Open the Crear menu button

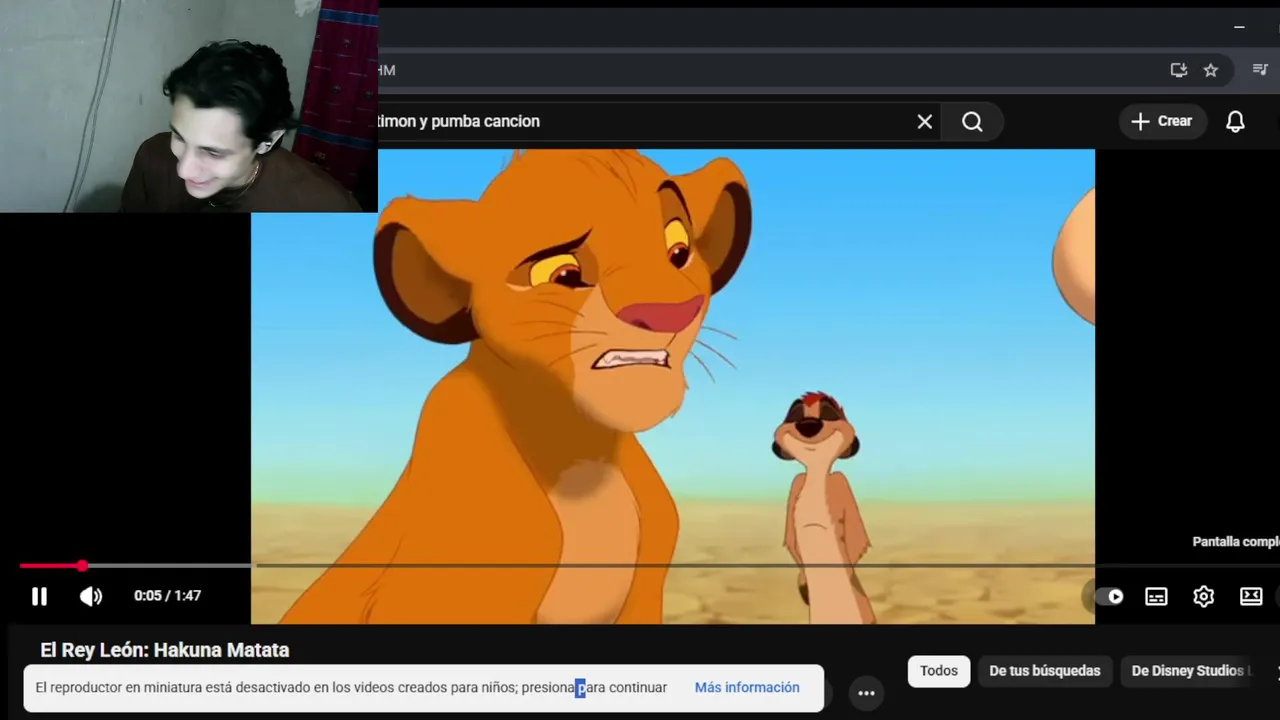1162,121
